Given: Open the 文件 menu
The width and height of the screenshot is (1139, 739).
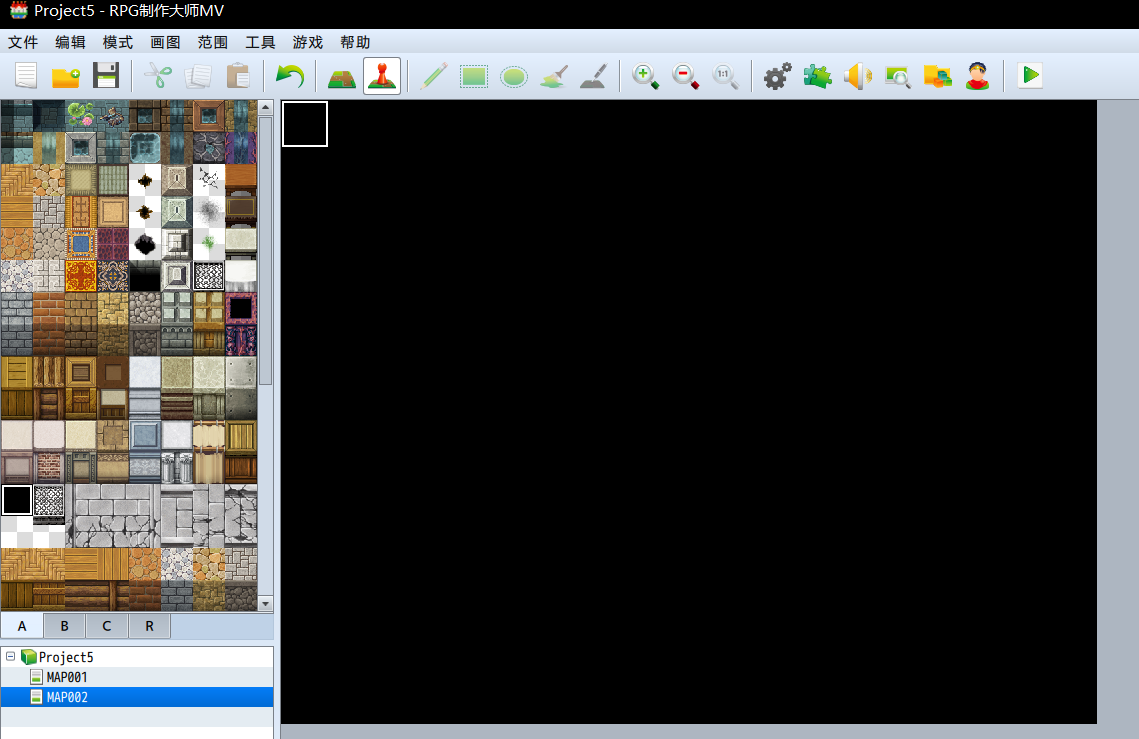Looking at the screenshot, I should 23,42.
